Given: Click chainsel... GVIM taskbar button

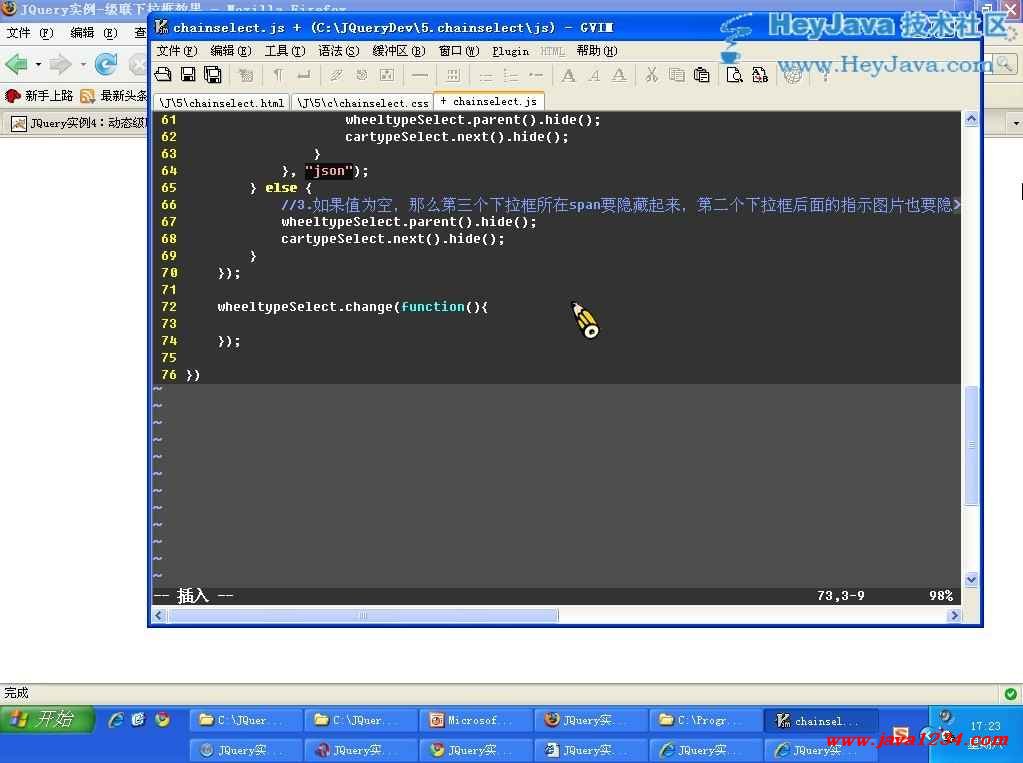Looking at the screenshot, I should click(x=821, y=721).
